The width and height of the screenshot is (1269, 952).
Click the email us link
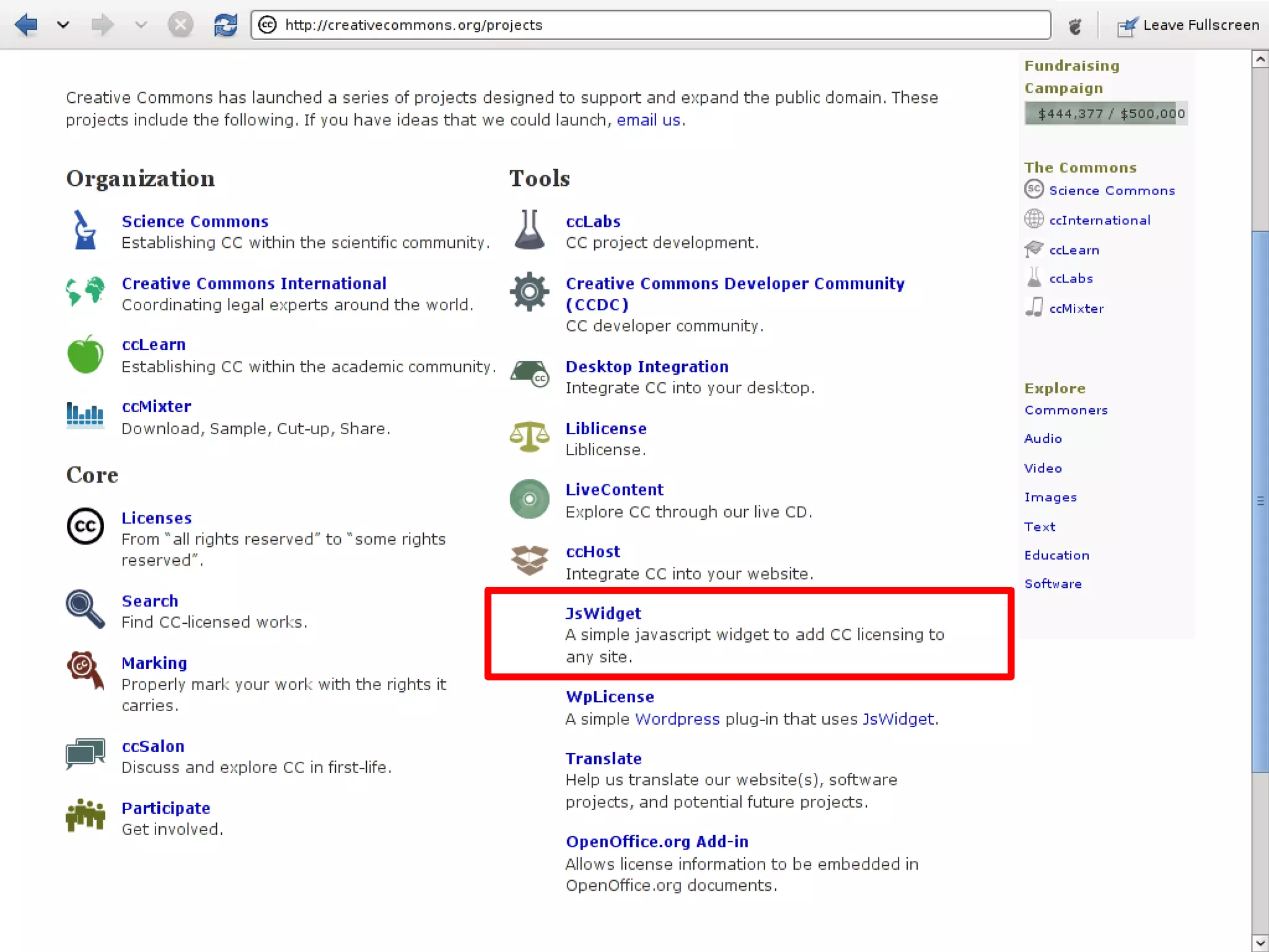pyautogui.click(x=648, y=120)
